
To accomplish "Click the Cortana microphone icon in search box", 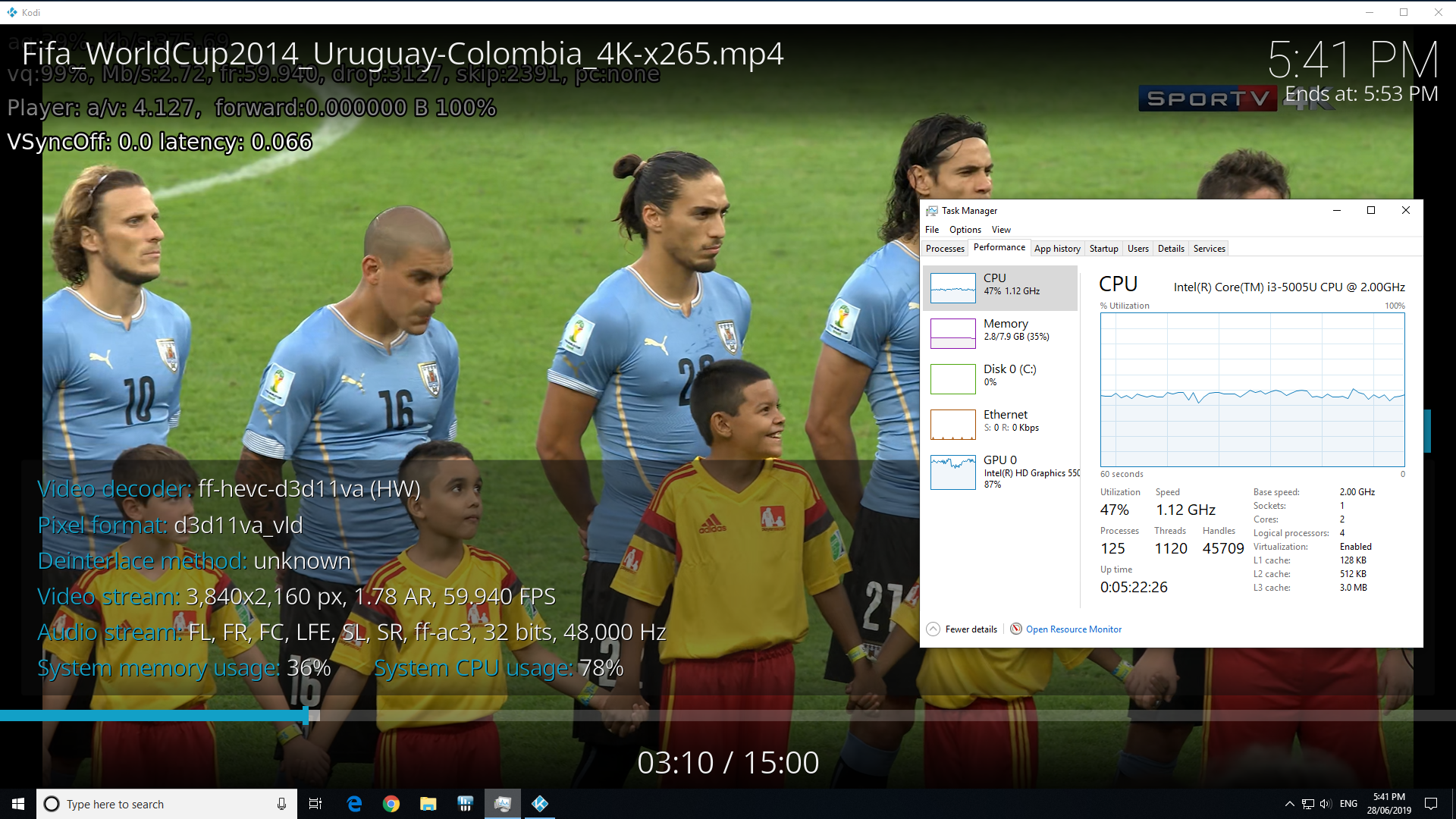I will [281, 804].
